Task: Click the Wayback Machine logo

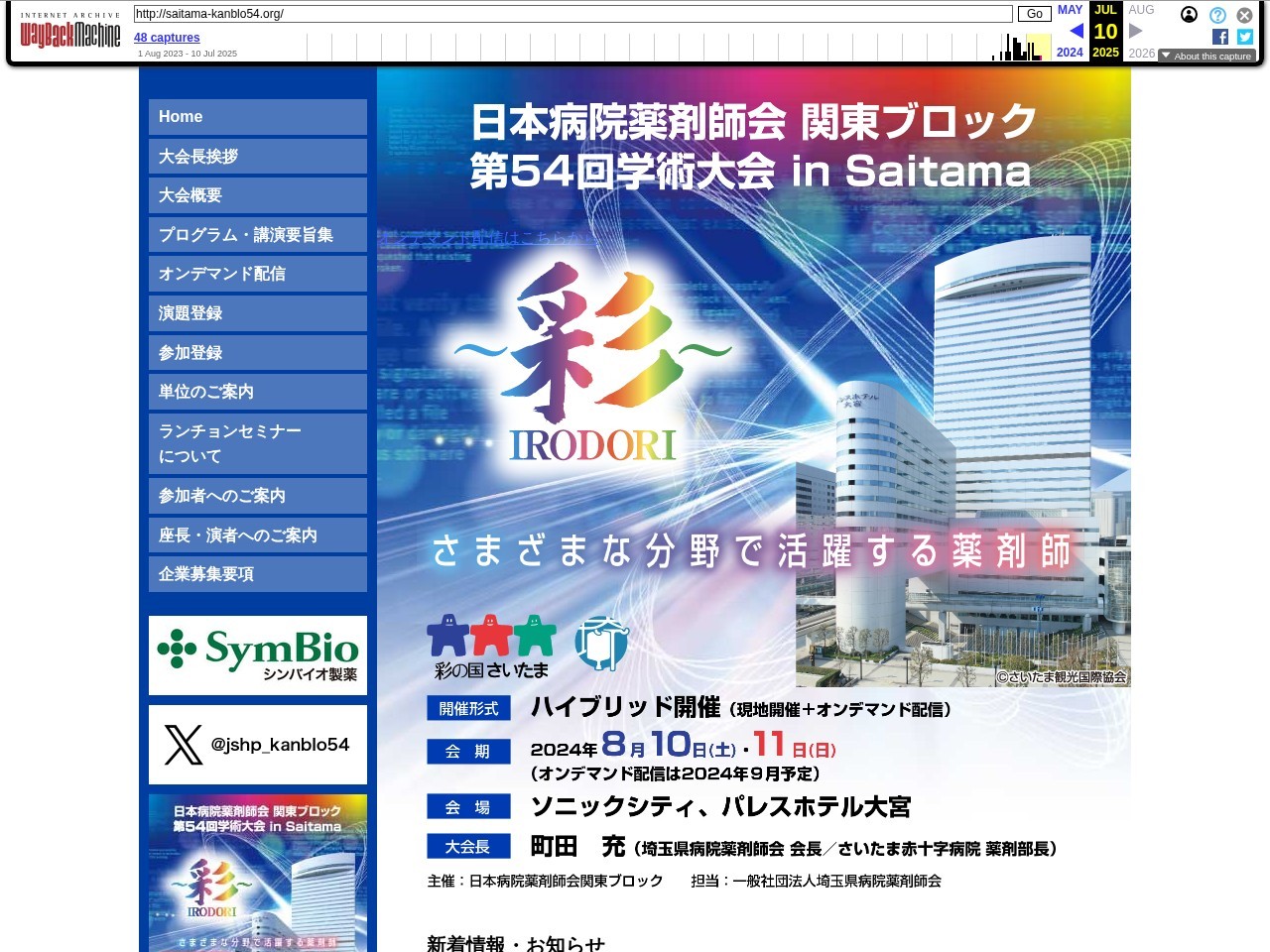Action: pos(69,34)
